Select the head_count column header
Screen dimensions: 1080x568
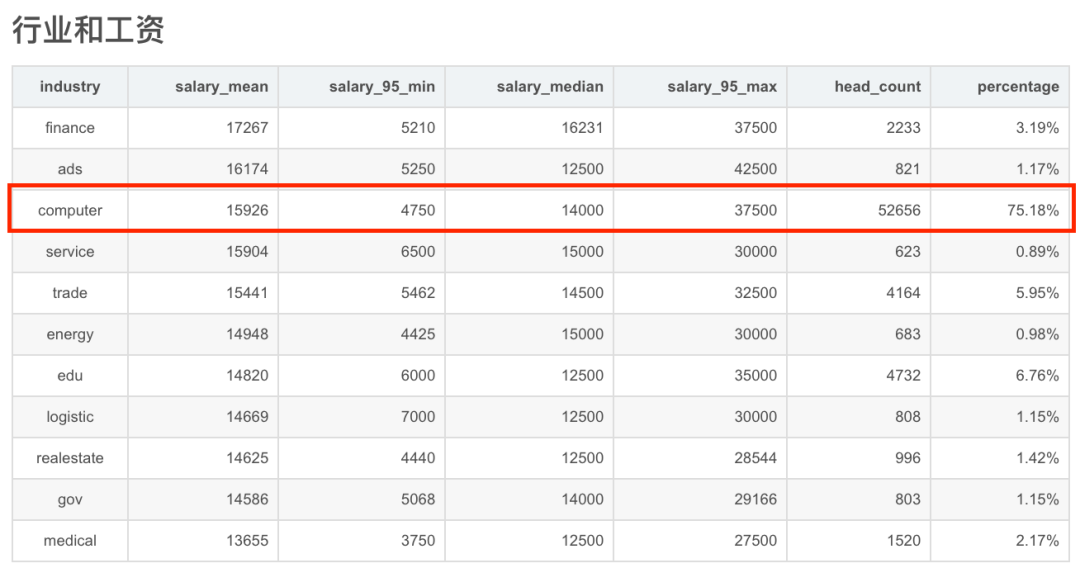coord(859,87)
